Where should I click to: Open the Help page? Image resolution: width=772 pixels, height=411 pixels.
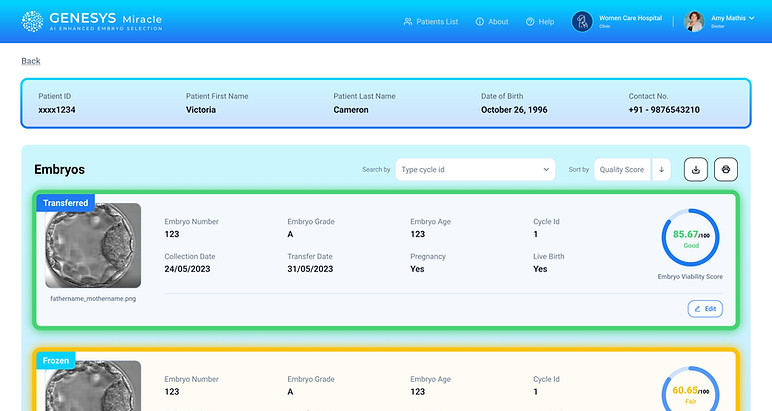[540, 22]
